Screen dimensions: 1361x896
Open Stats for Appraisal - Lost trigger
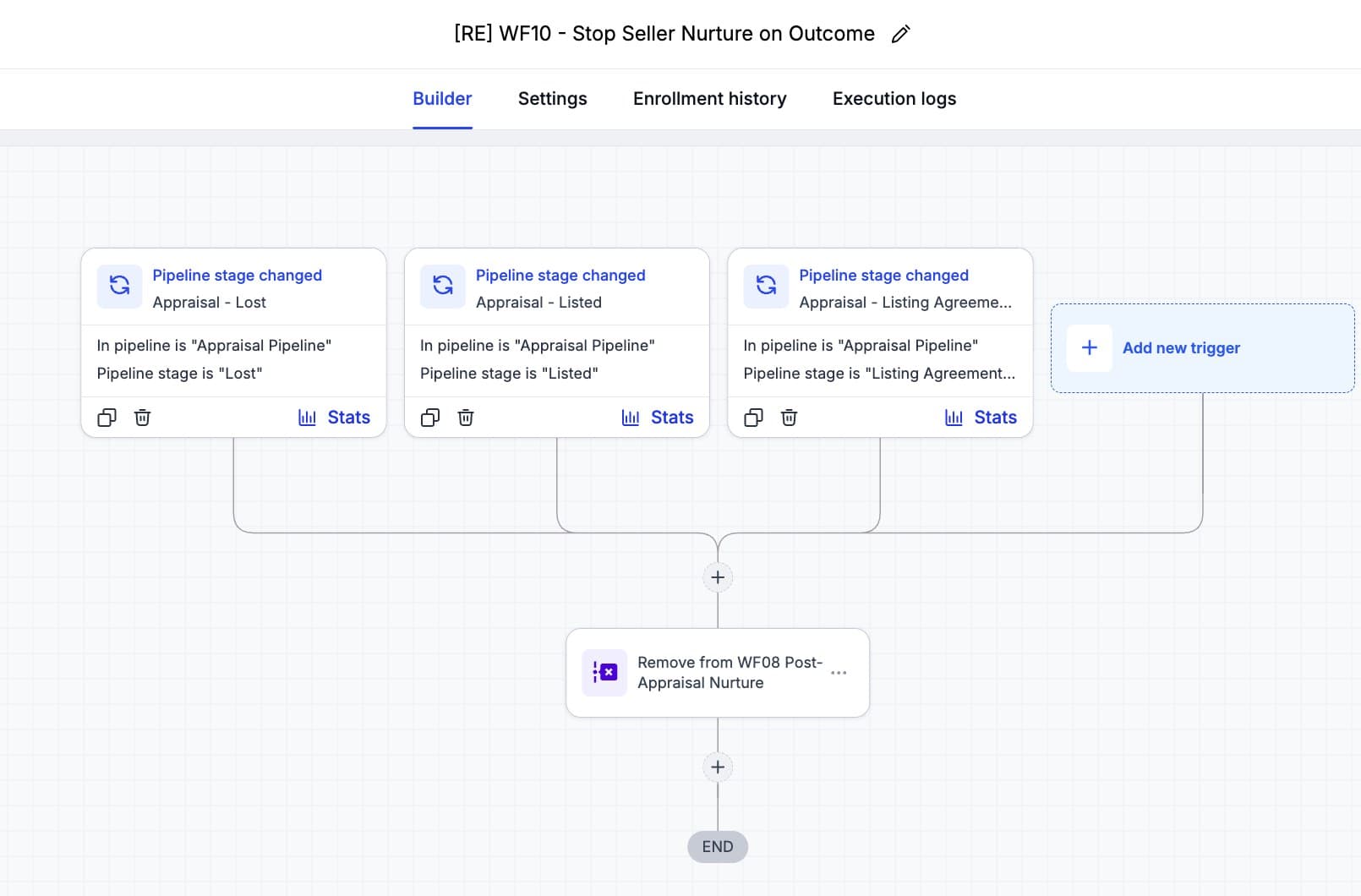click(x=334, y=418)
